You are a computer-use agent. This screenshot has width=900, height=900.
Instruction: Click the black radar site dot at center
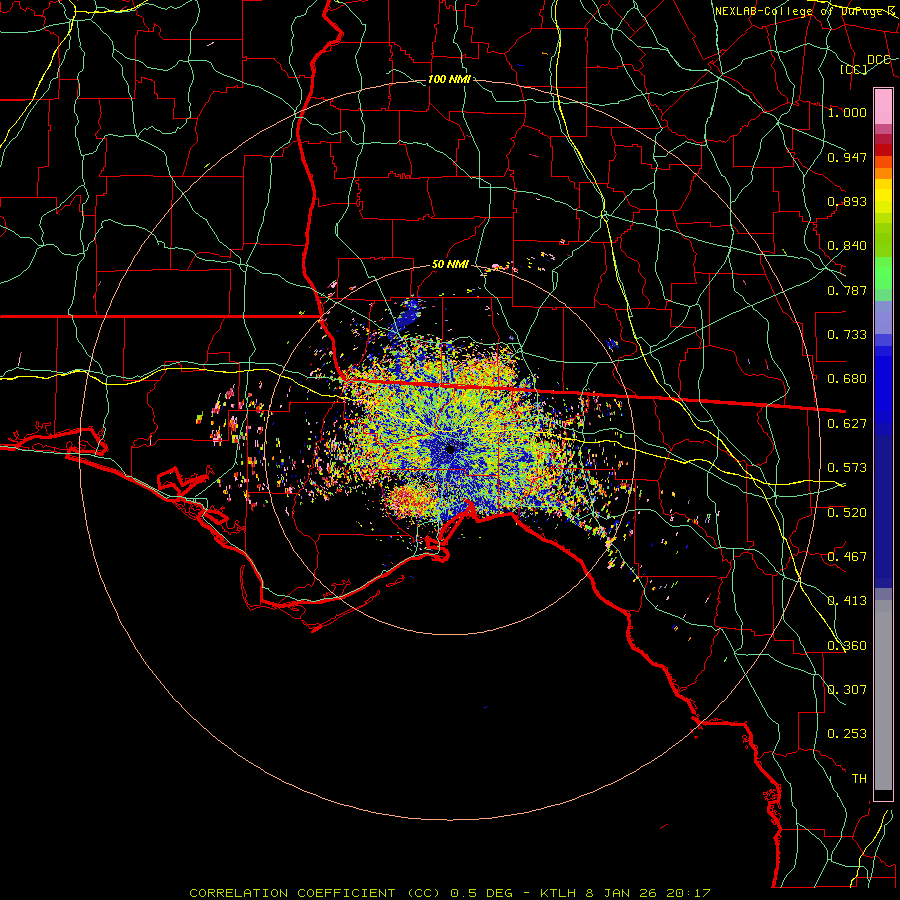(451, 449)
